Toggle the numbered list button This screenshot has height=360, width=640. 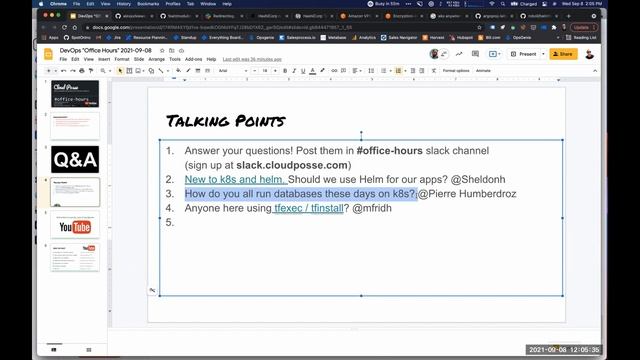tap(398, 71)
